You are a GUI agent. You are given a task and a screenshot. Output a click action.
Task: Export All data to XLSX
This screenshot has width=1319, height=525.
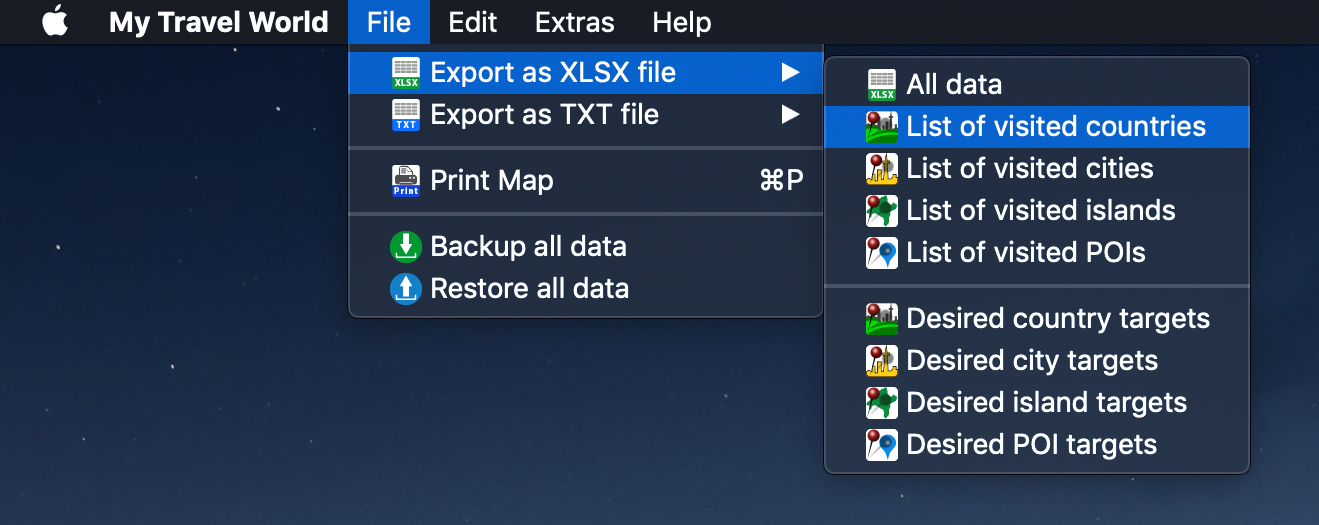coord(1037,85)
